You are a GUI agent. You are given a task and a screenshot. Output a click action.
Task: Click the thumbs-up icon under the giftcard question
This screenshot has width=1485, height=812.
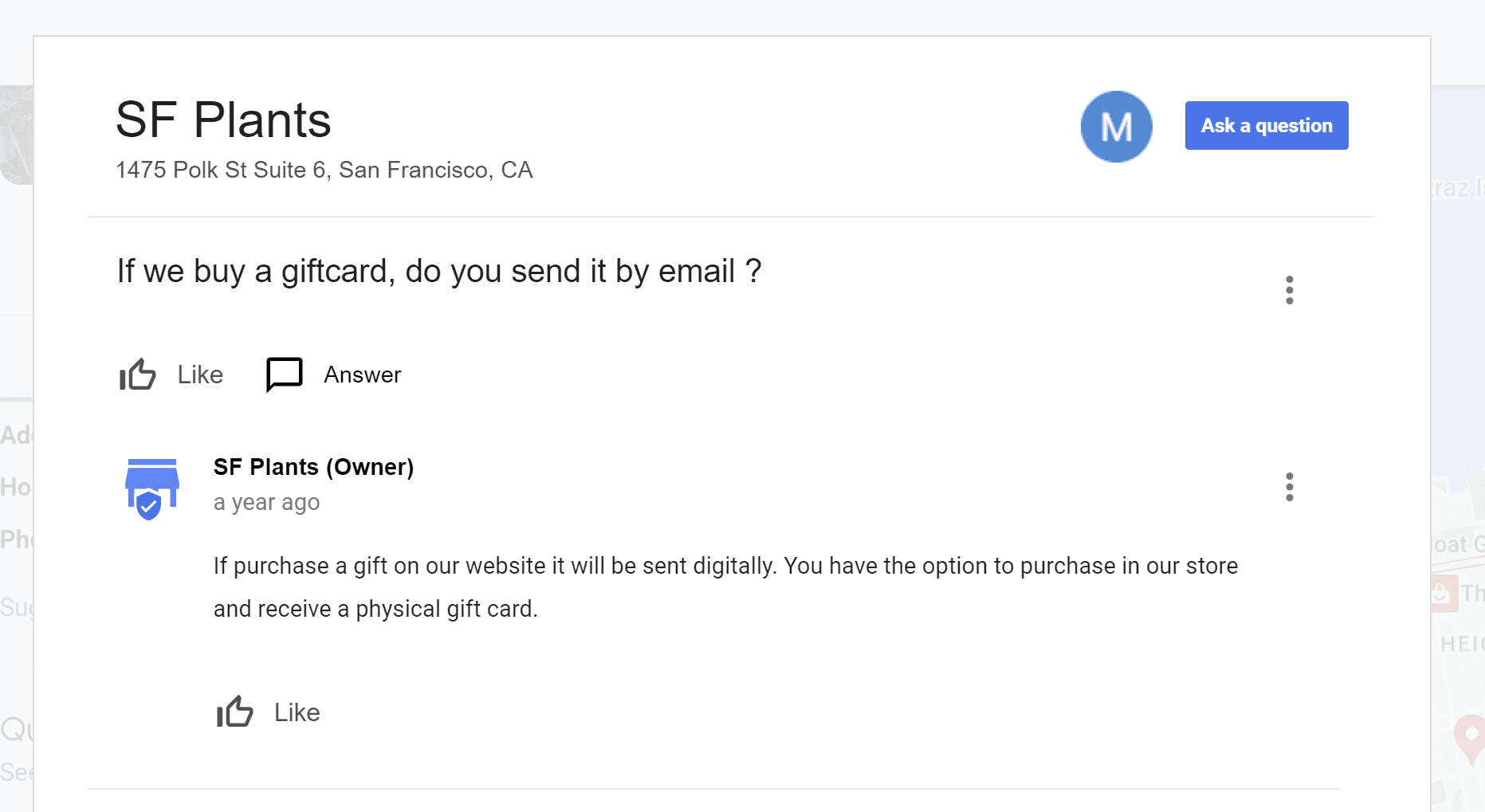138,375
